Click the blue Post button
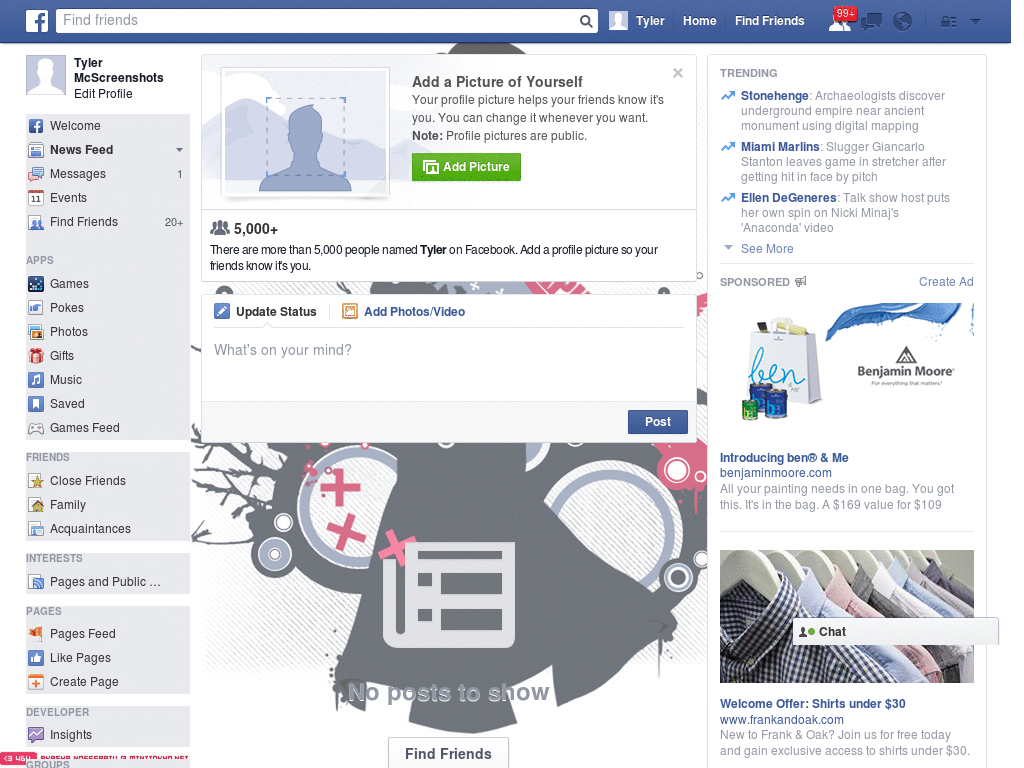Viewport: 1024px width, 768px height. coord(658,422)
